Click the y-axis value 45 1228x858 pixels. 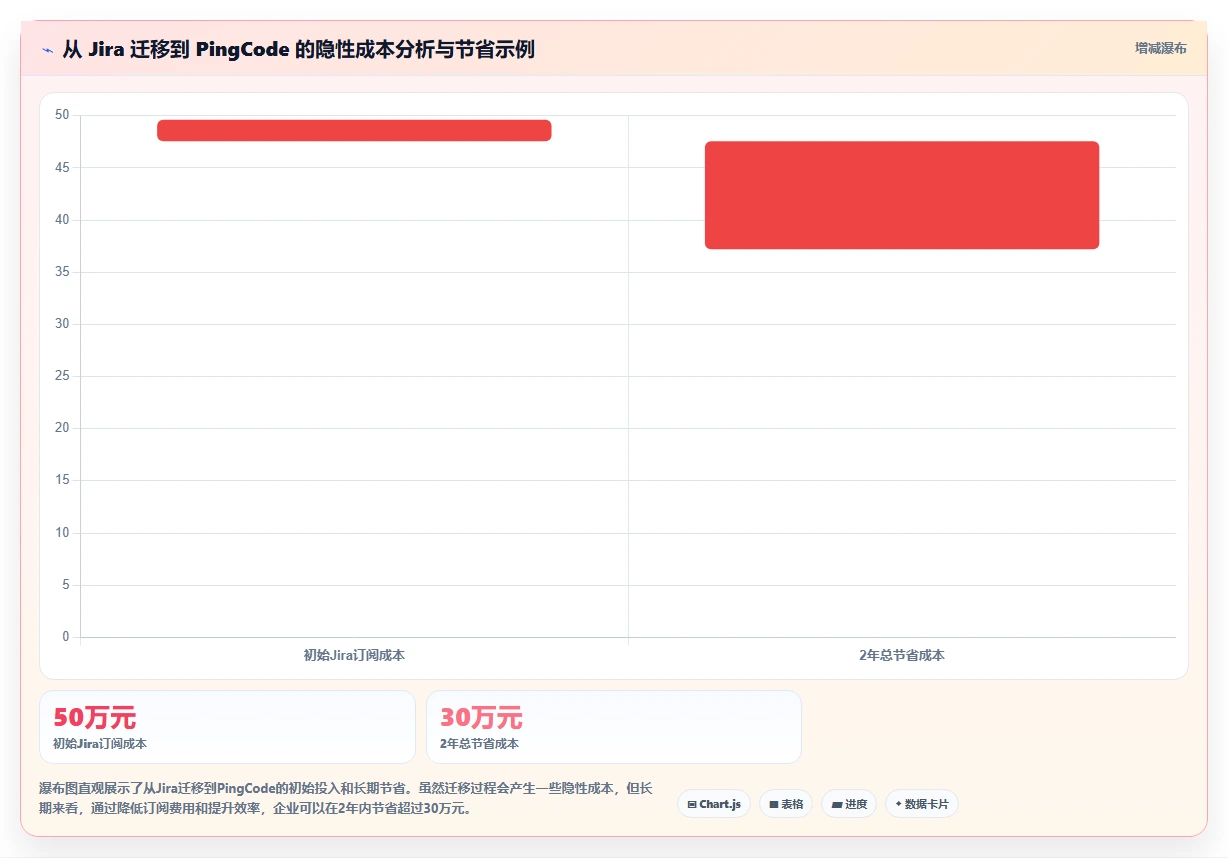(62, 168)
